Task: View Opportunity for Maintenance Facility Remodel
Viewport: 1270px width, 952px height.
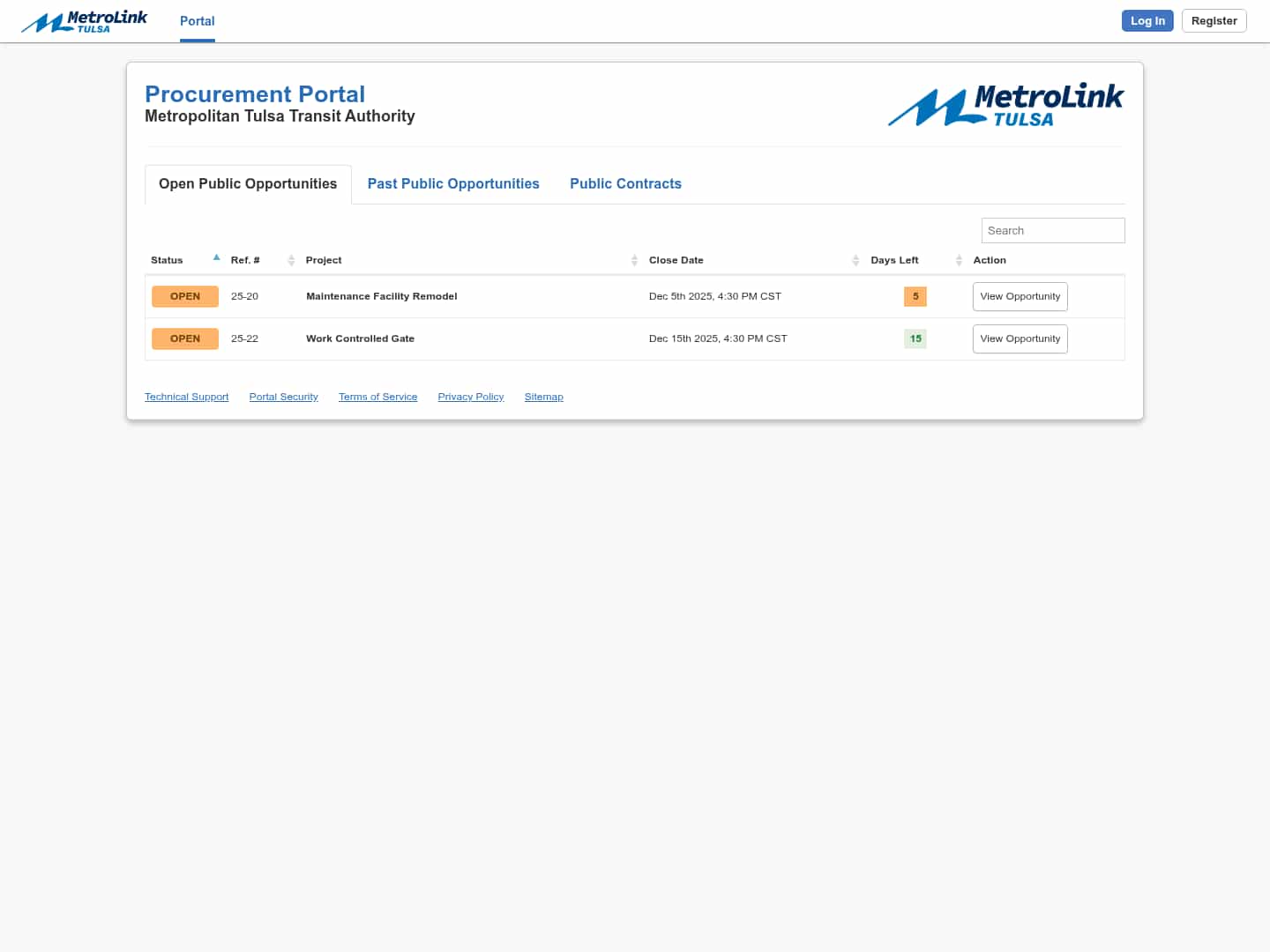Action: click(x=1020, y=296)
